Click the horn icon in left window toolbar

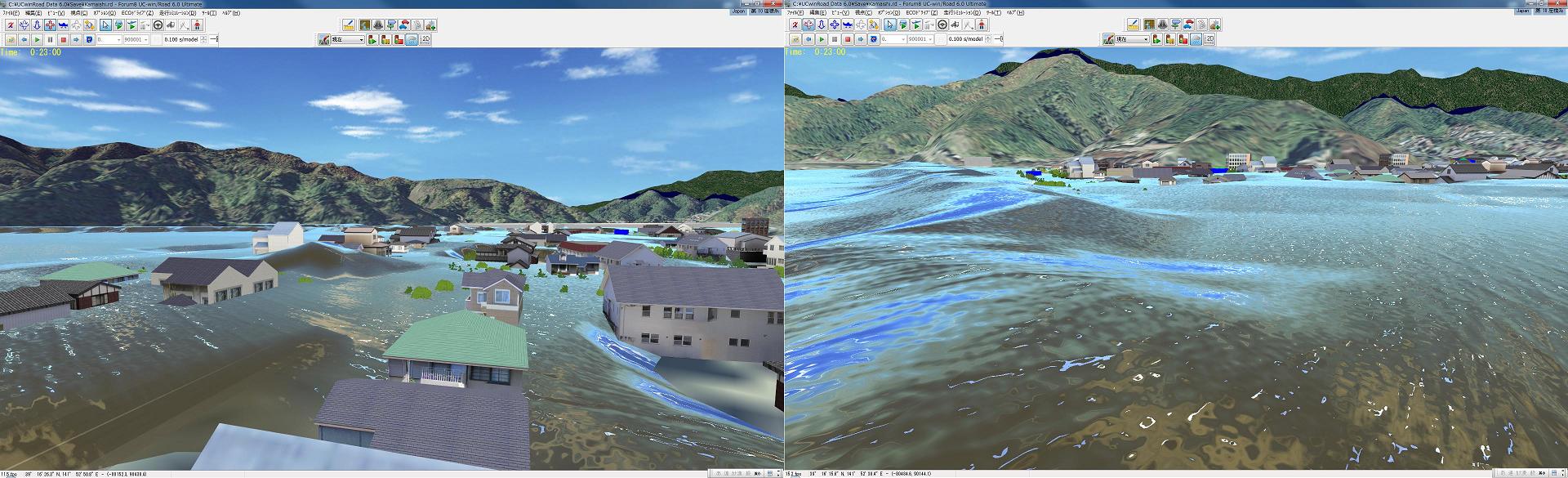171,25
